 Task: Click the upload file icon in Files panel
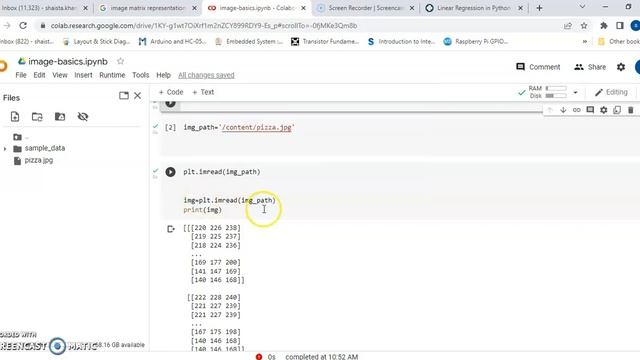coord(15,117)
